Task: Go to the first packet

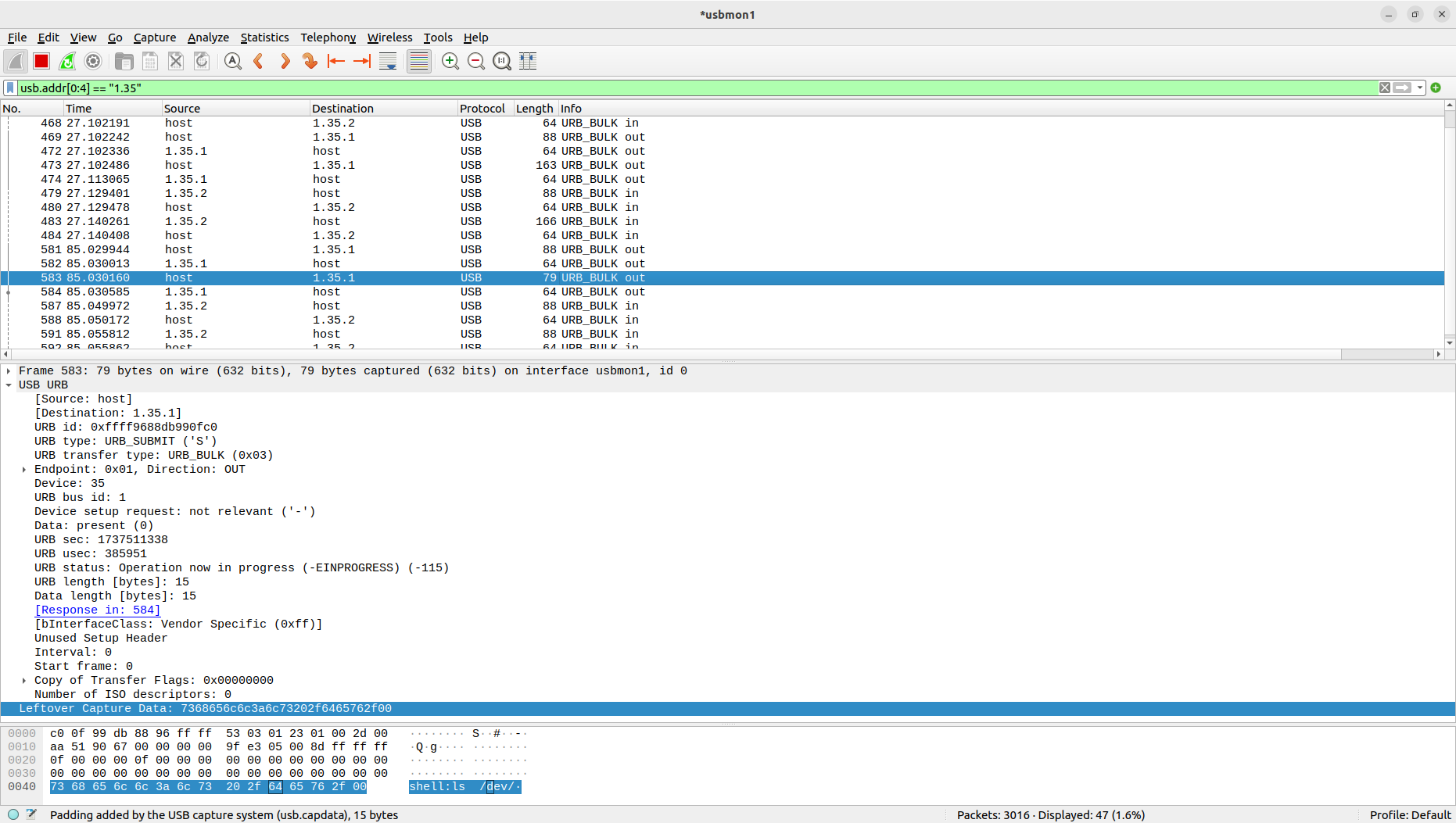Action: 336,61
